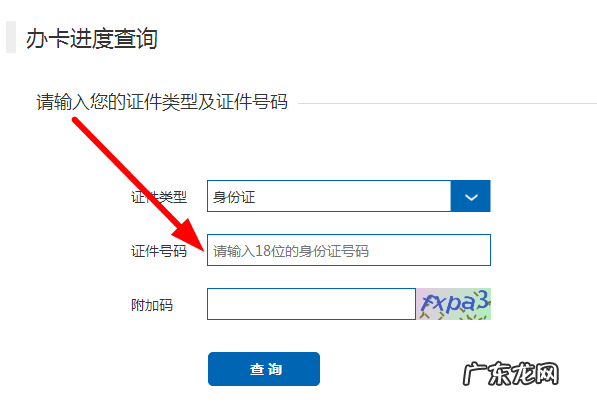The width and height of the screenshot is (597, 403).
Task: Click the gray vertical bar beside title
Action: tap(11, 37)
